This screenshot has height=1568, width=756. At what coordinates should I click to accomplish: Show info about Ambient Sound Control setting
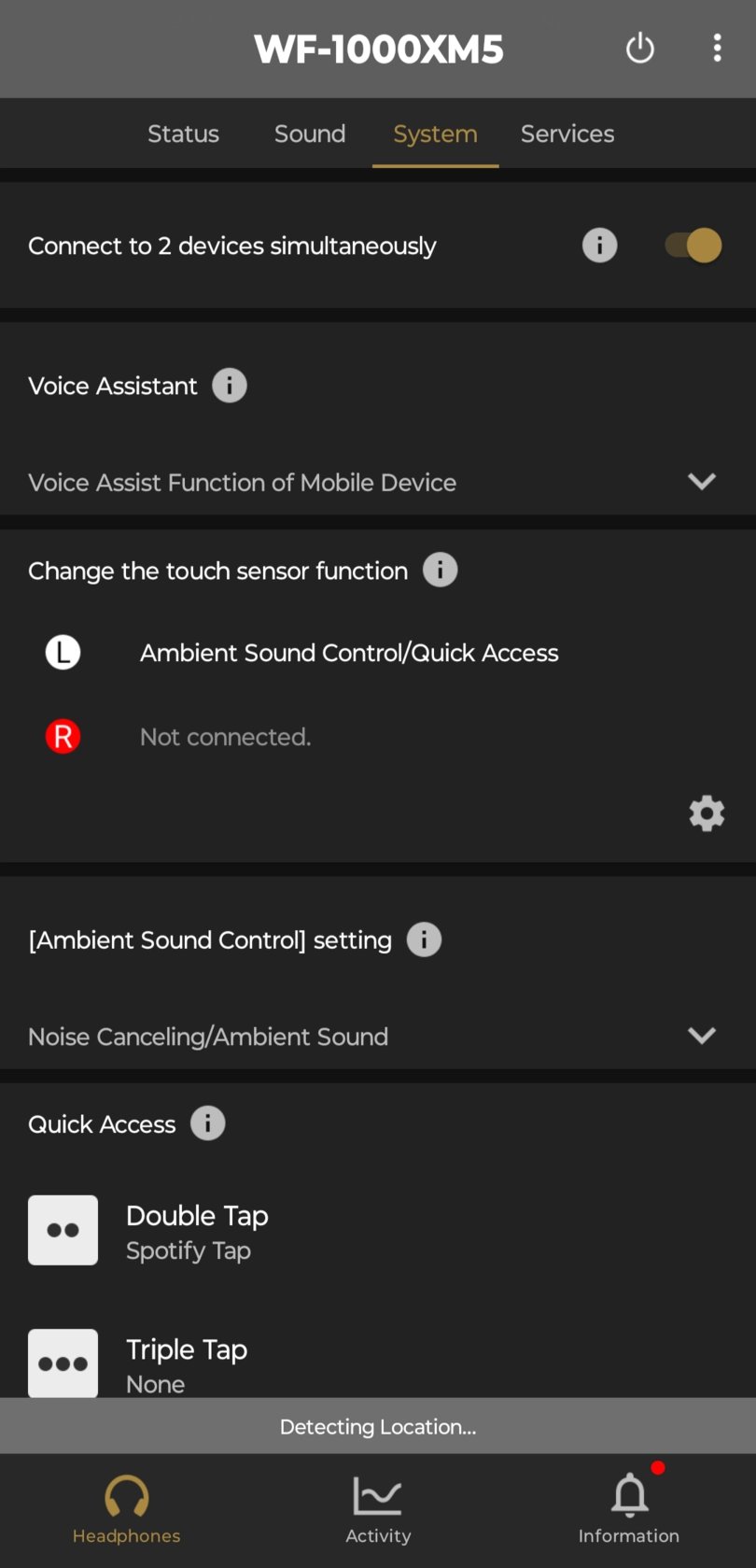(x=424, y=939)
